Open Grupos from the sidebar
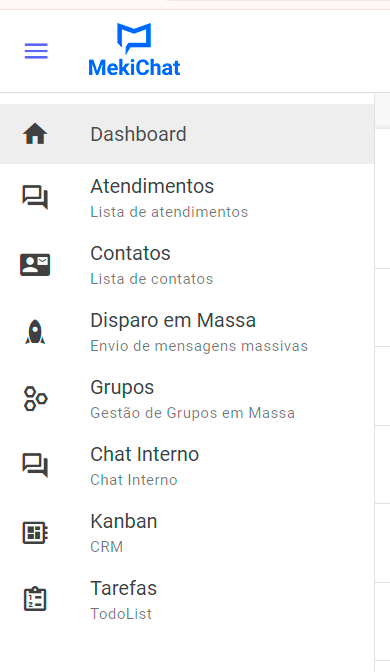390x672 pixels. (x=187, y=399)
